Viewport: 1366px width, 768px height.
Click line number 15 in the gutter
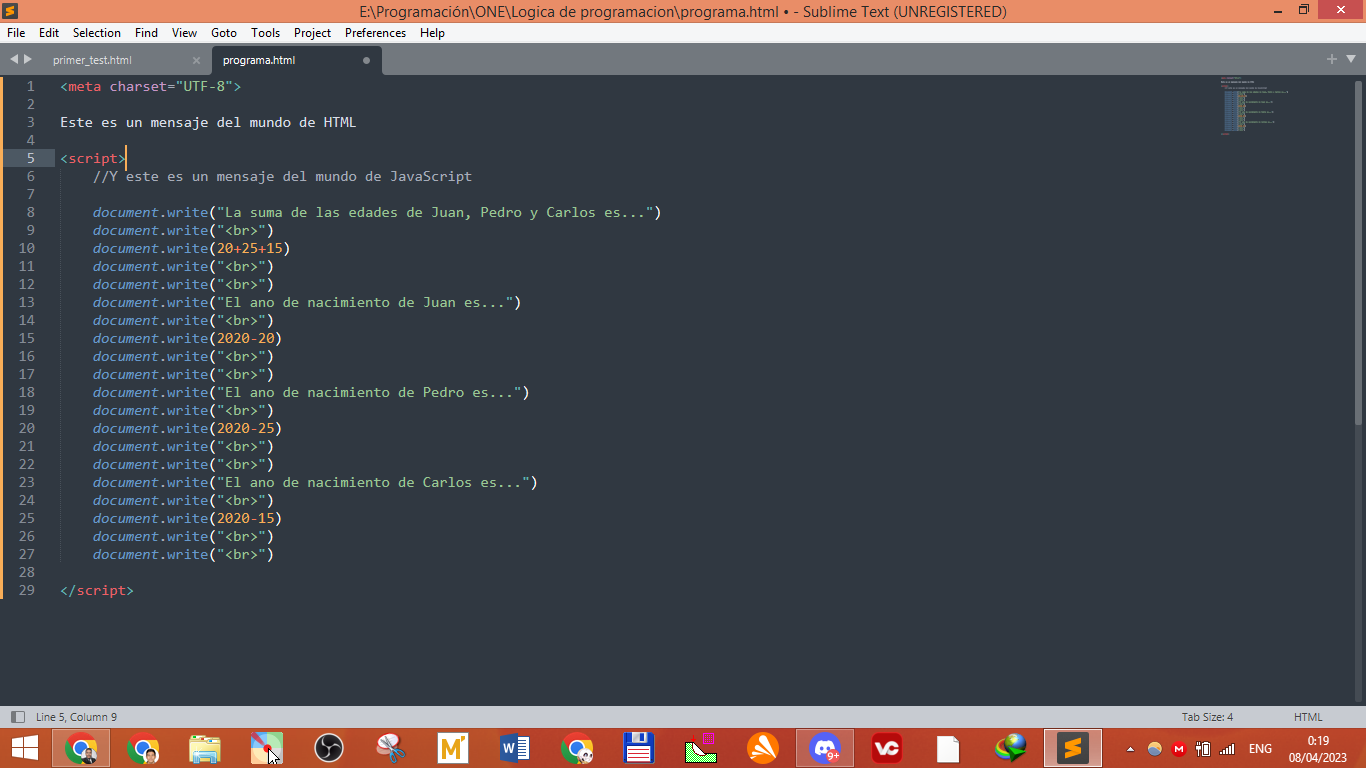(26, 338)
